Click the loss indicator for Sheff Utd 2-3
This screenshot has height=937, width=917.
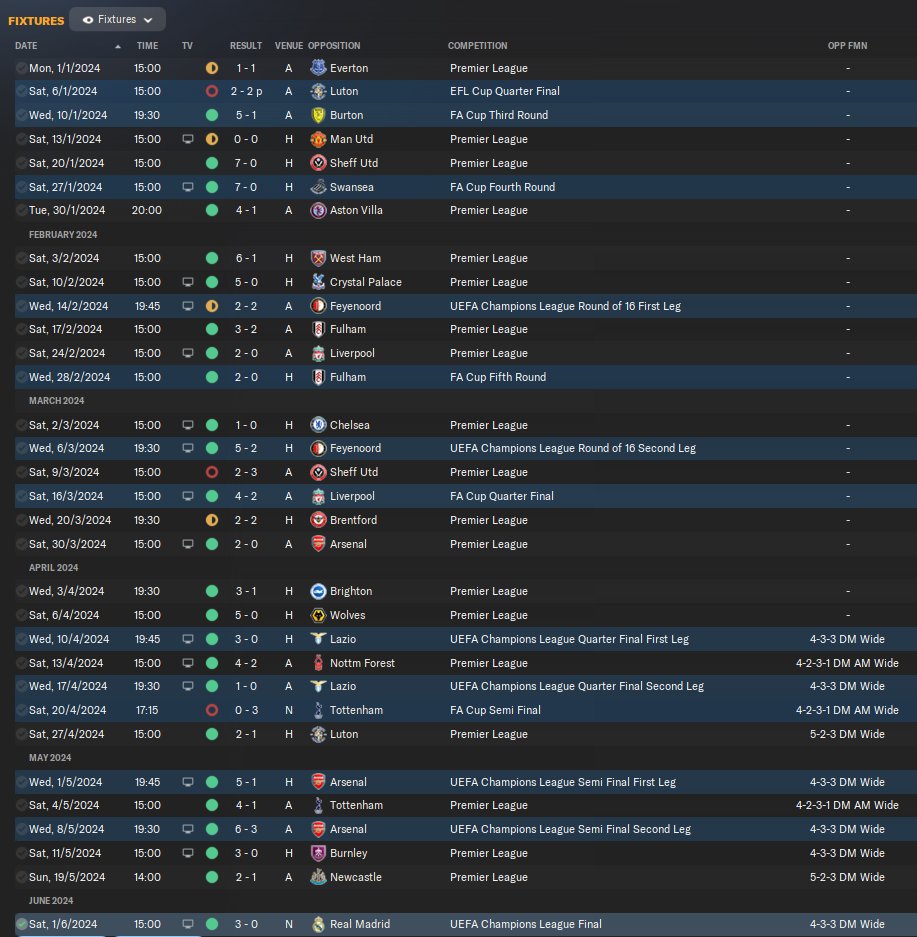click(212, 472)
